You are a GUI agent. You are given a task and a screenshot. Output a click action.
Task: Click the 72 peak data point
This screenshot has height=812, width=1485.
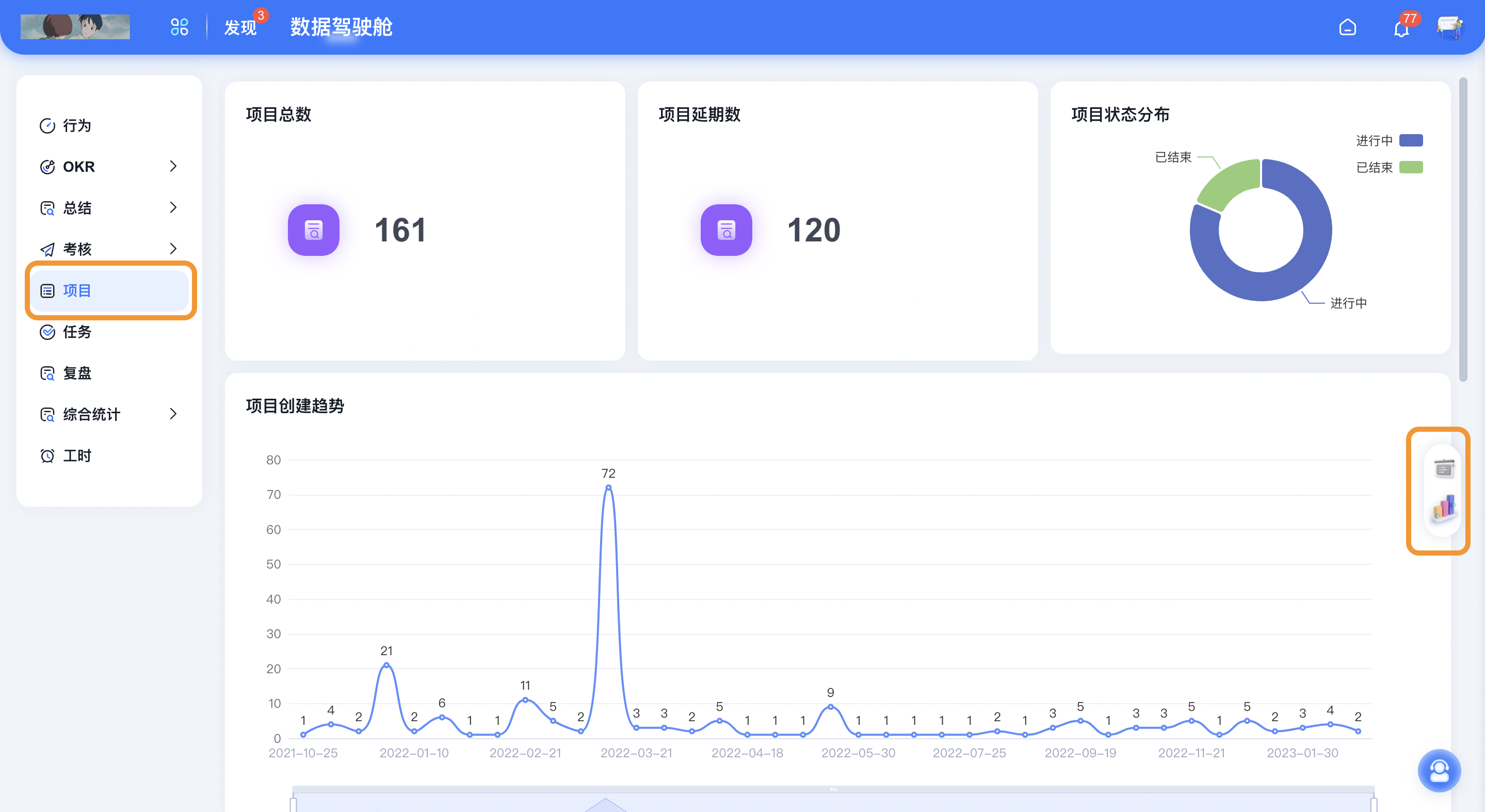[x=608, y=488]
